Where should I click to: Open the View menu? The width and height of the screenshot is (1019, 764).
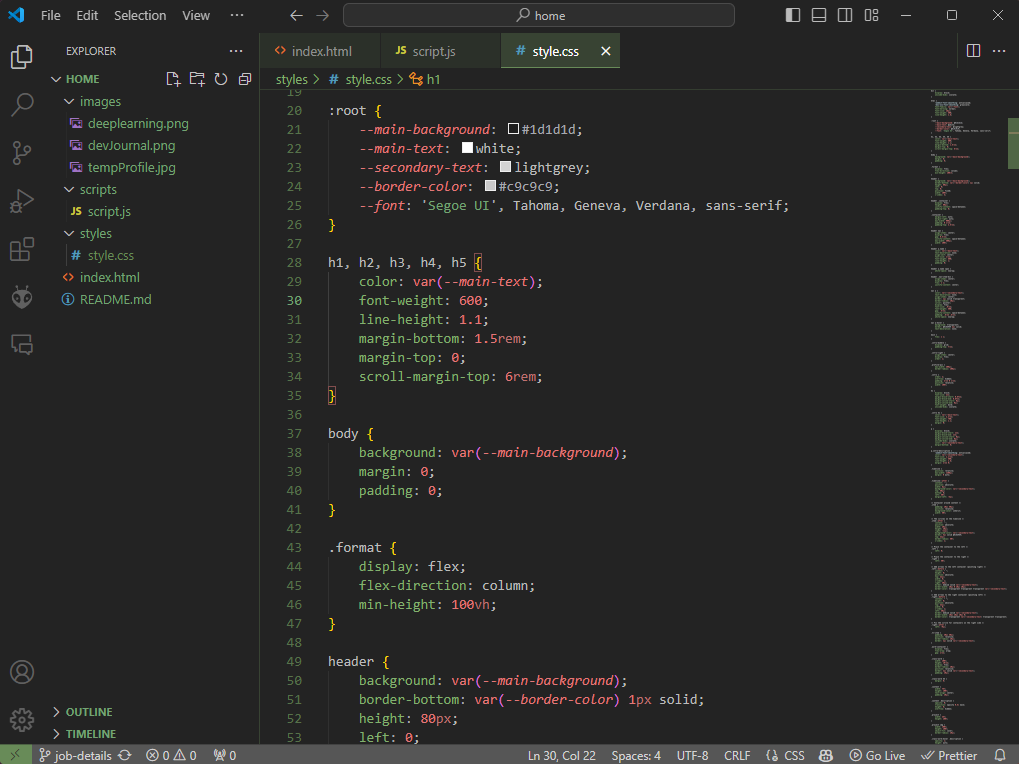(x=196, y=15)
